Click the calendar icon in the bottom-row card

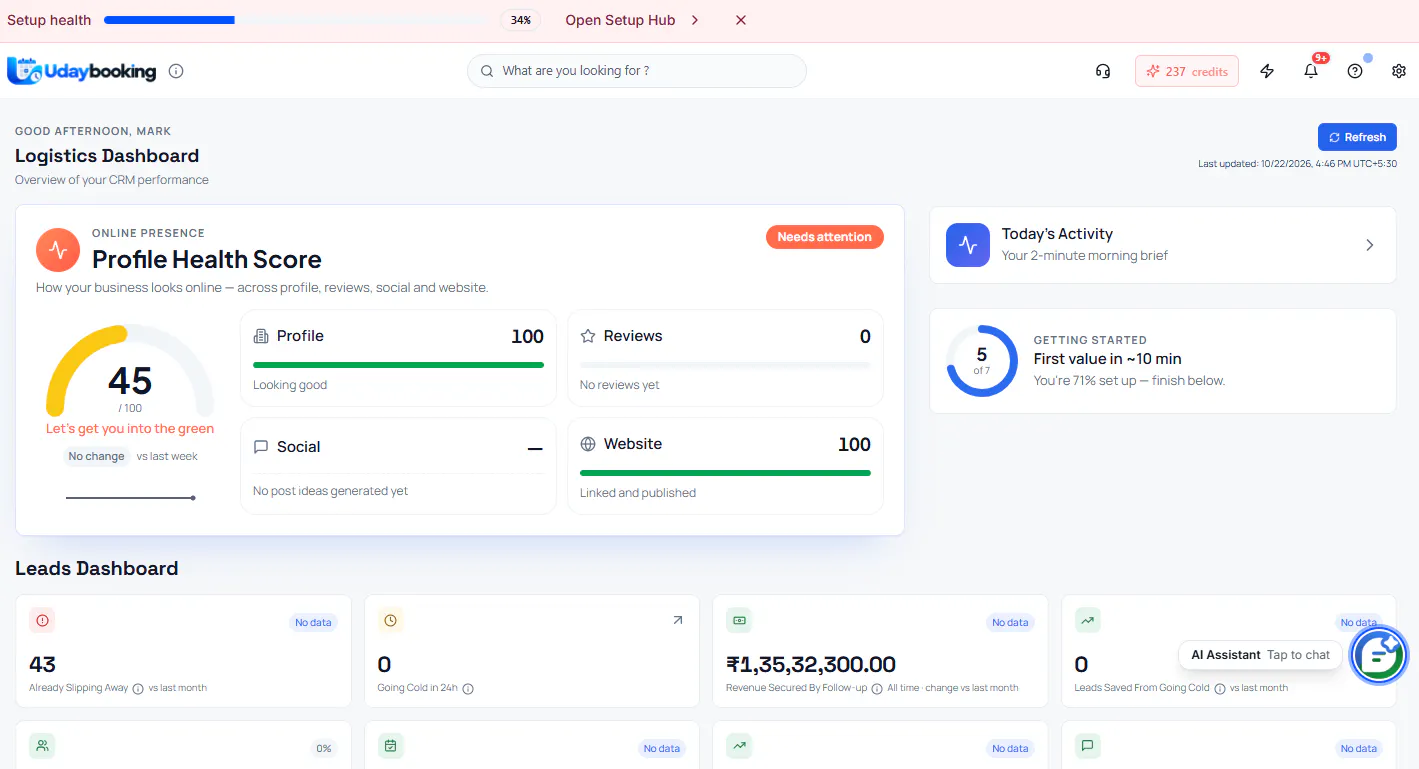(x=390, y=746)
